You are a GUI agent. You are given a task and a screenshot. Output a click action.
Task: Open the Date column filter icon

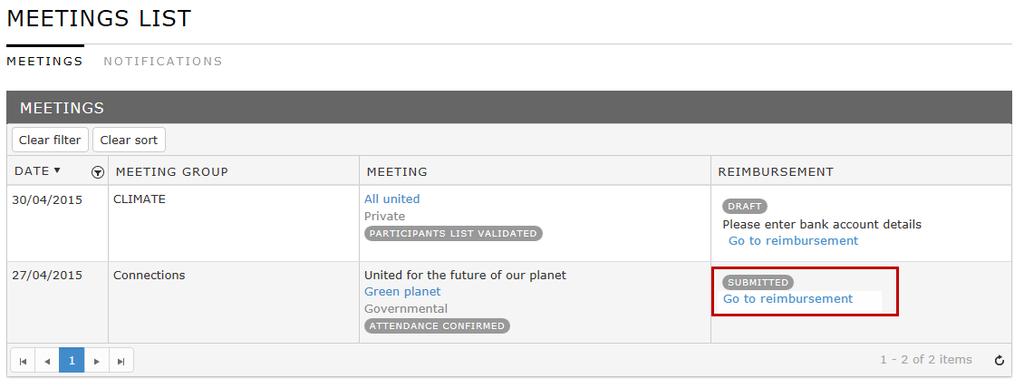[98, 172]
